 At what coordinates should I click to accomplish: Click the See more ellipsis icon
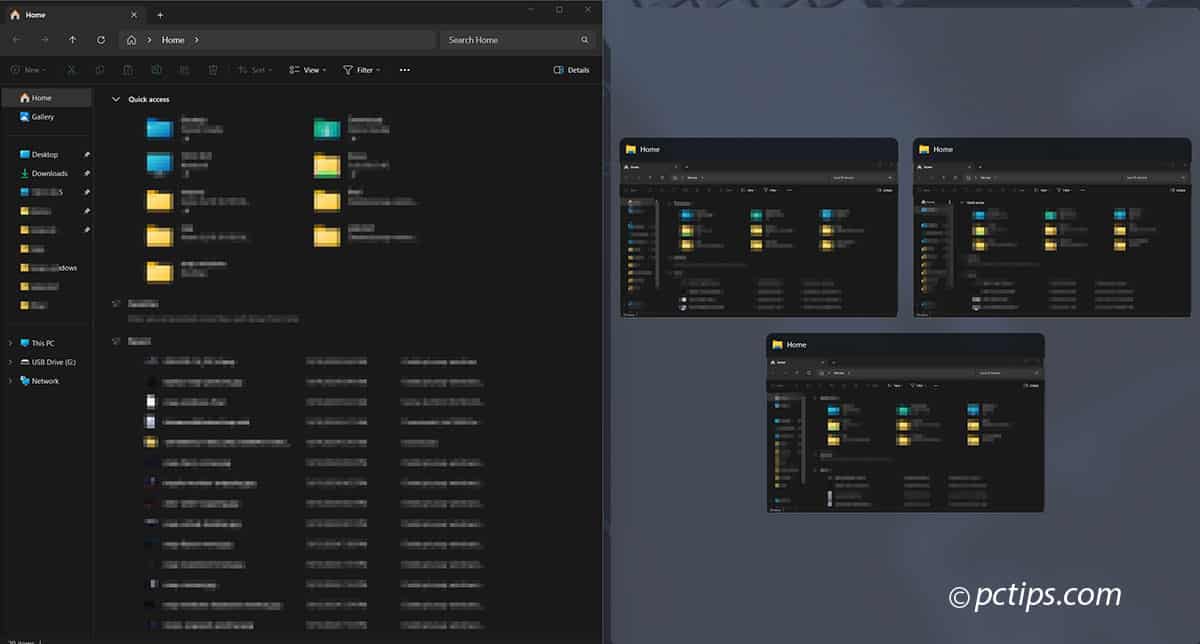point(405,69)
